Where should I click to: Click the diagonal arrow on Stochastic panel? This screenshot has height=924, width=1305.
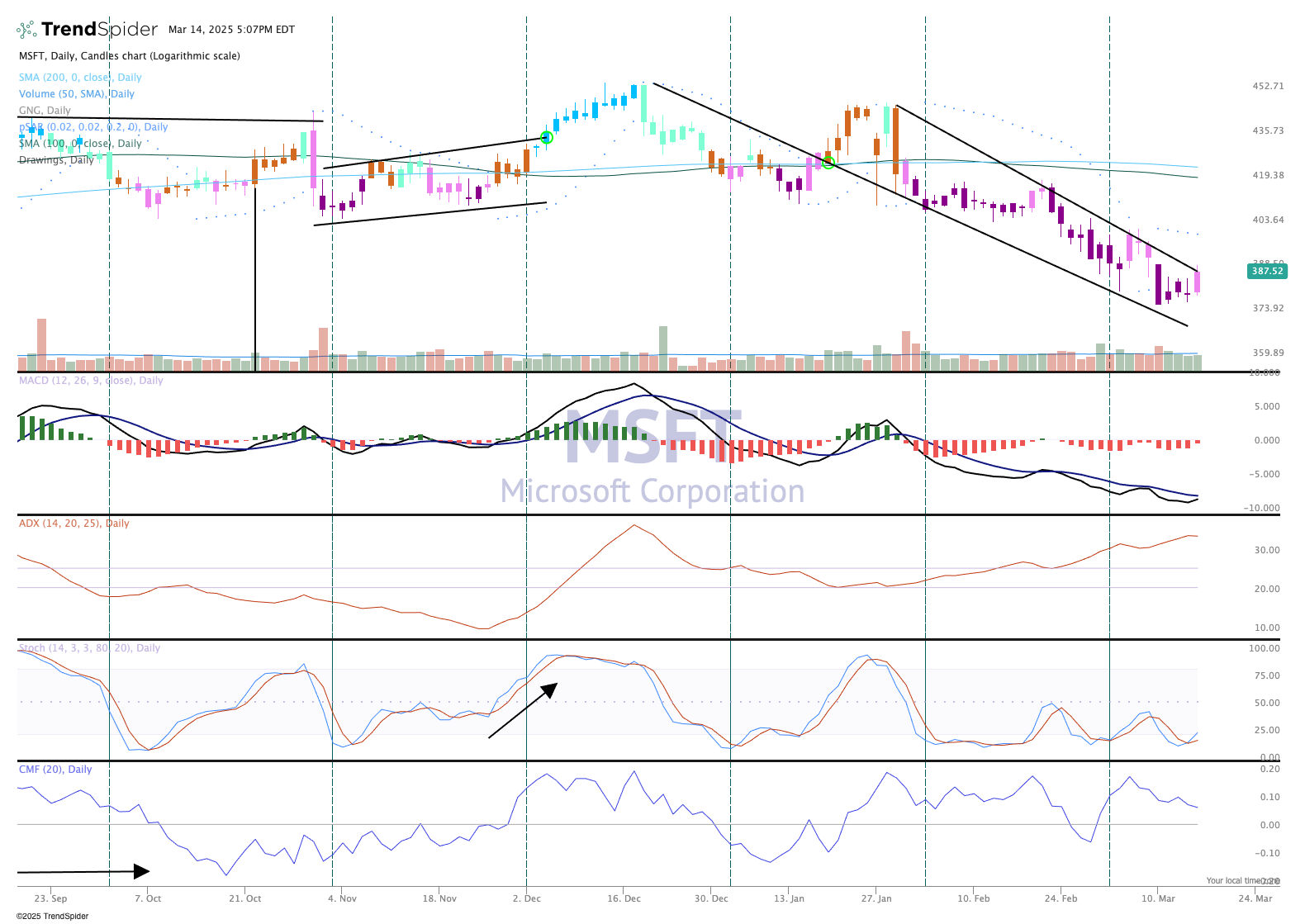pyautogui.click(x=523, y=710)
